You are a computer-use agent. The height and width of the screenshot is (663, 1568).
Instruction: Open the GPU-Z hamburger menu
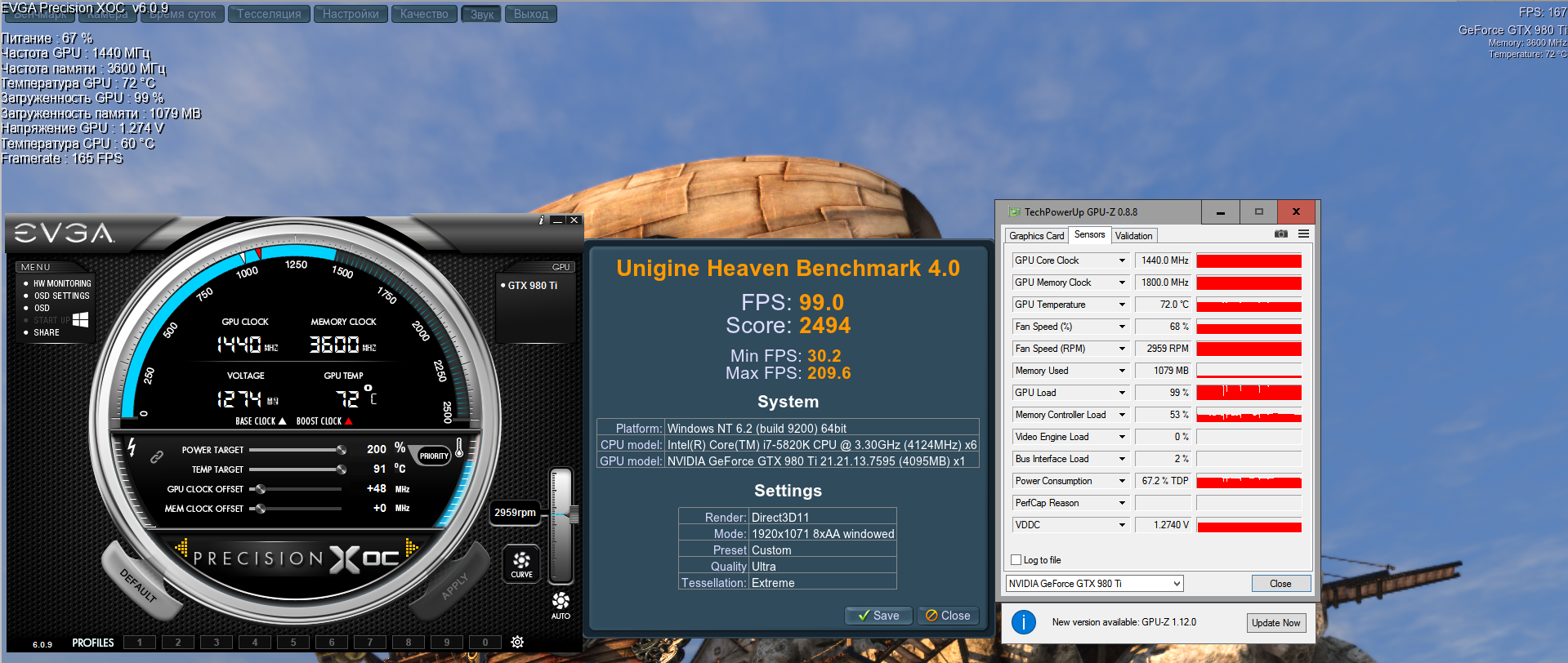[1303, 234]
